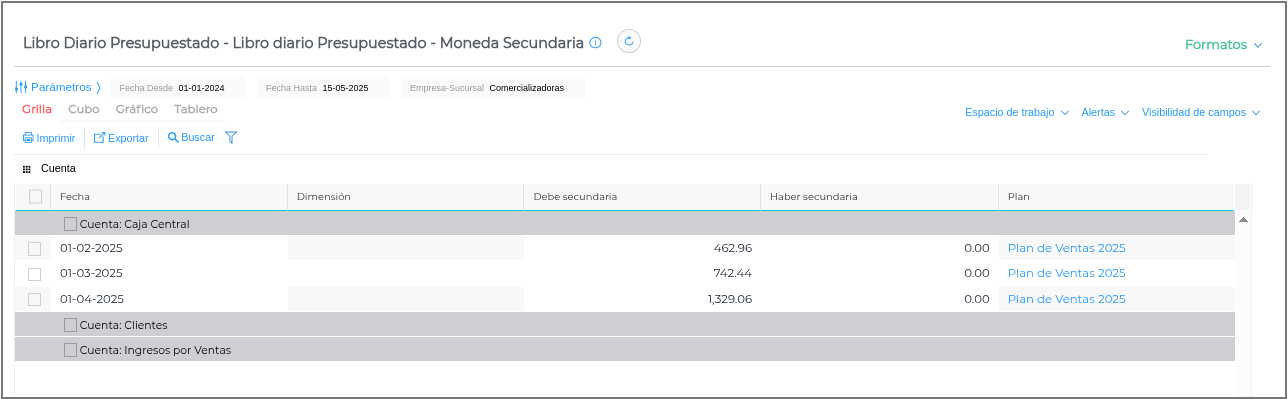Screen dimensions: 1288x399
Task: Click the Fecha Desde date field
Action: click(x=178, y=88)
